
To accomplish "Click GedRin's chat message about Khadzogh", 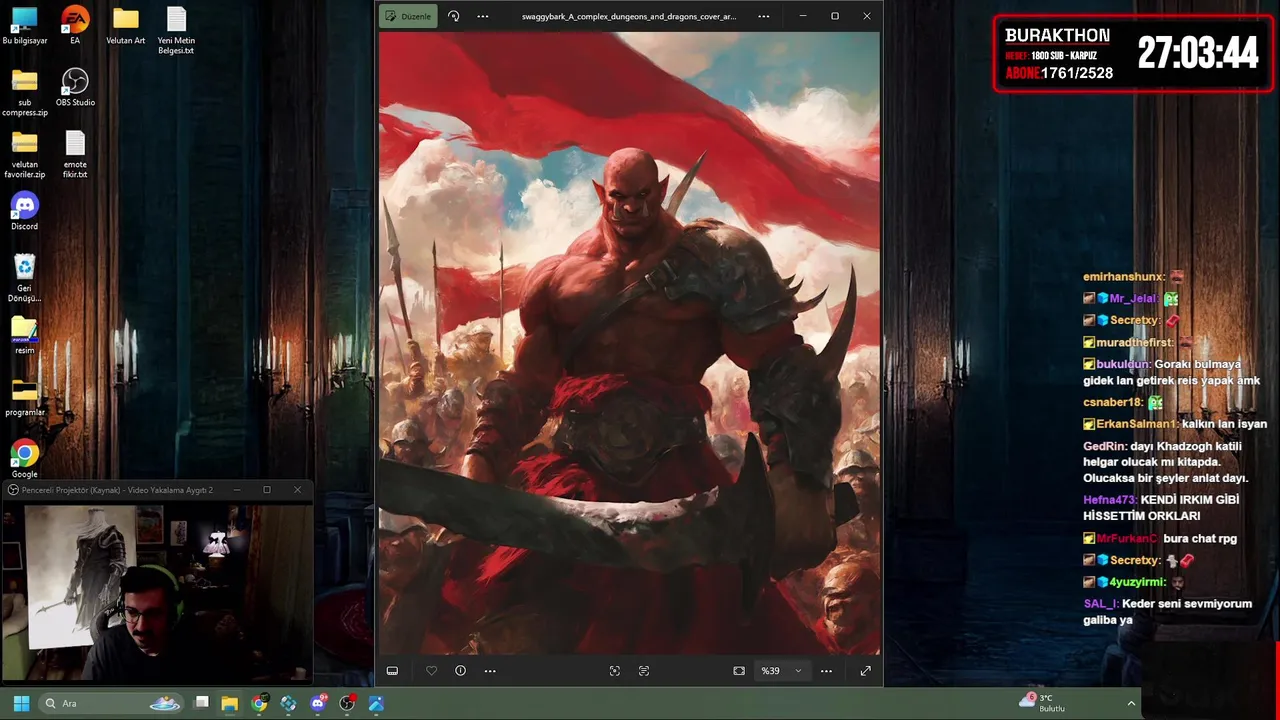I will click(1166, 462).
